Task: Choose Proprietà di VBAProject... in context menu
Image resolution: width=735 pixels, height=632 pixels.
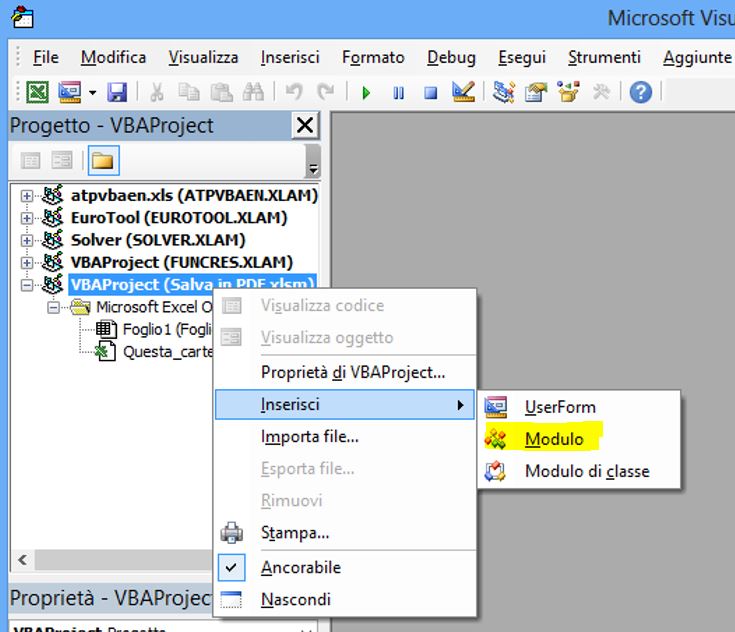Action: point(345,373)
